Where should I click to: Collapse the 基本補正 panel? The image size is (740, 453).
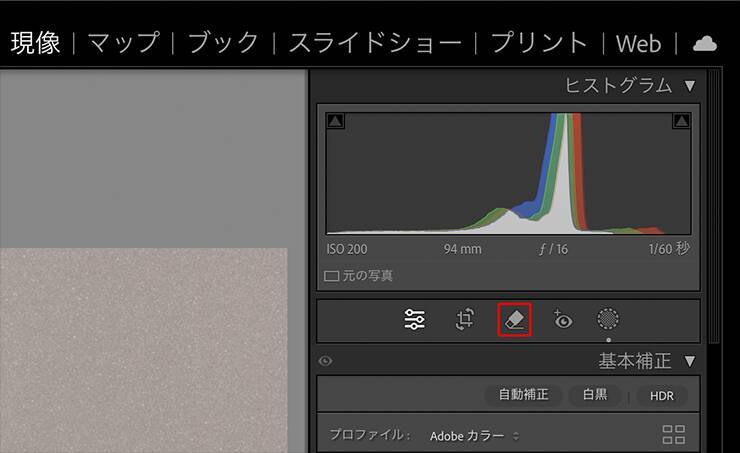[x=689, y=361]
